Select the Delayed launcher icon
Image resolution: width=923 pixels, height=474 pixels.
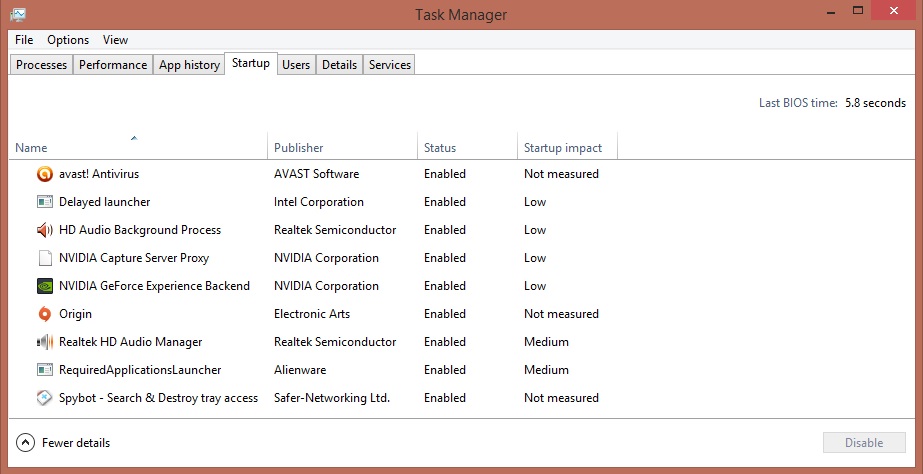click(x=45, y=202)
